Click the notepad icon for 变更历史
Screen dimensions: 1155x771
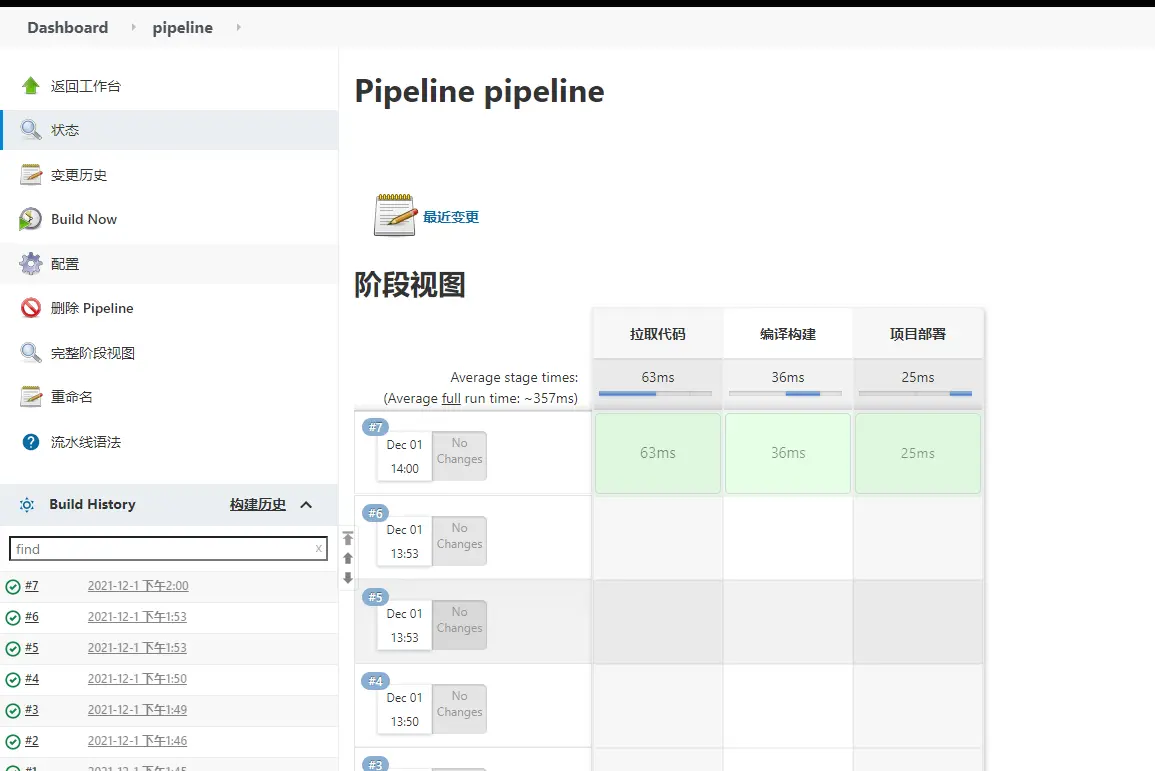(x=31, y=175)
